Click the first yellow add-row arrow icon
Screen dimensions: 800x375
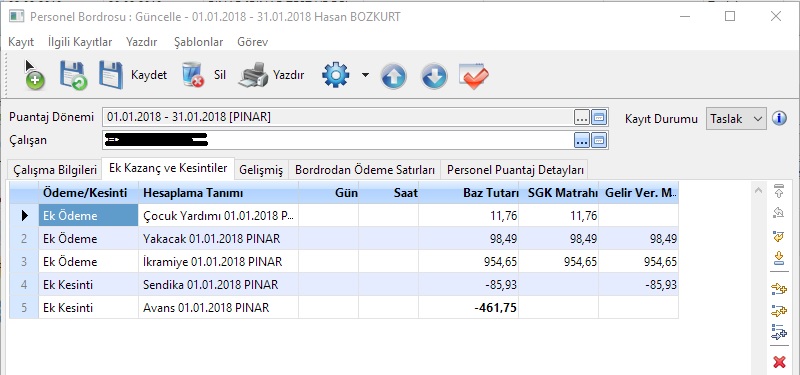point(779,289)
